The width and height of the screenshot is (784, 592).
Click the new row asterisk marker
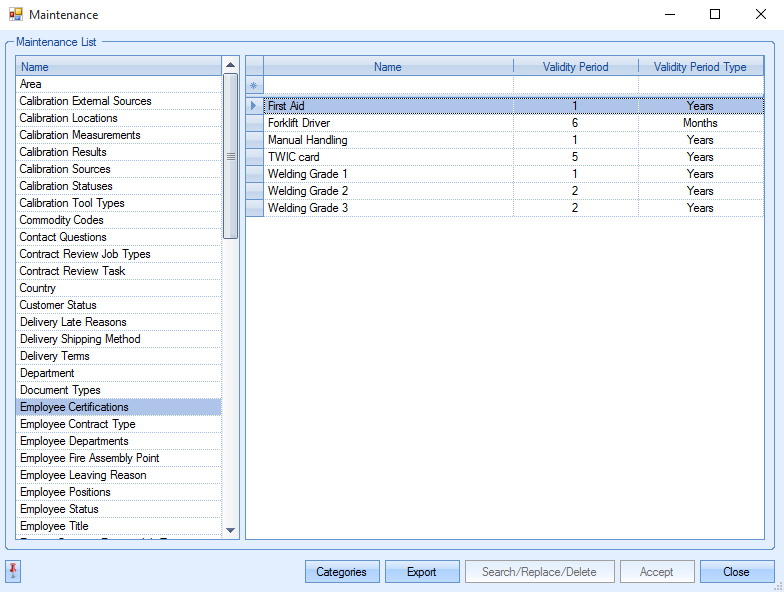[x=254, y=85]
